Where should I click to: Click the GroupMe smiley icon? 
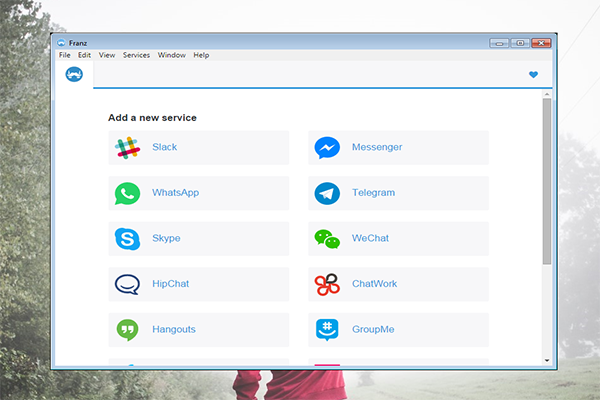pyautogui.click(x=327, y=330)
